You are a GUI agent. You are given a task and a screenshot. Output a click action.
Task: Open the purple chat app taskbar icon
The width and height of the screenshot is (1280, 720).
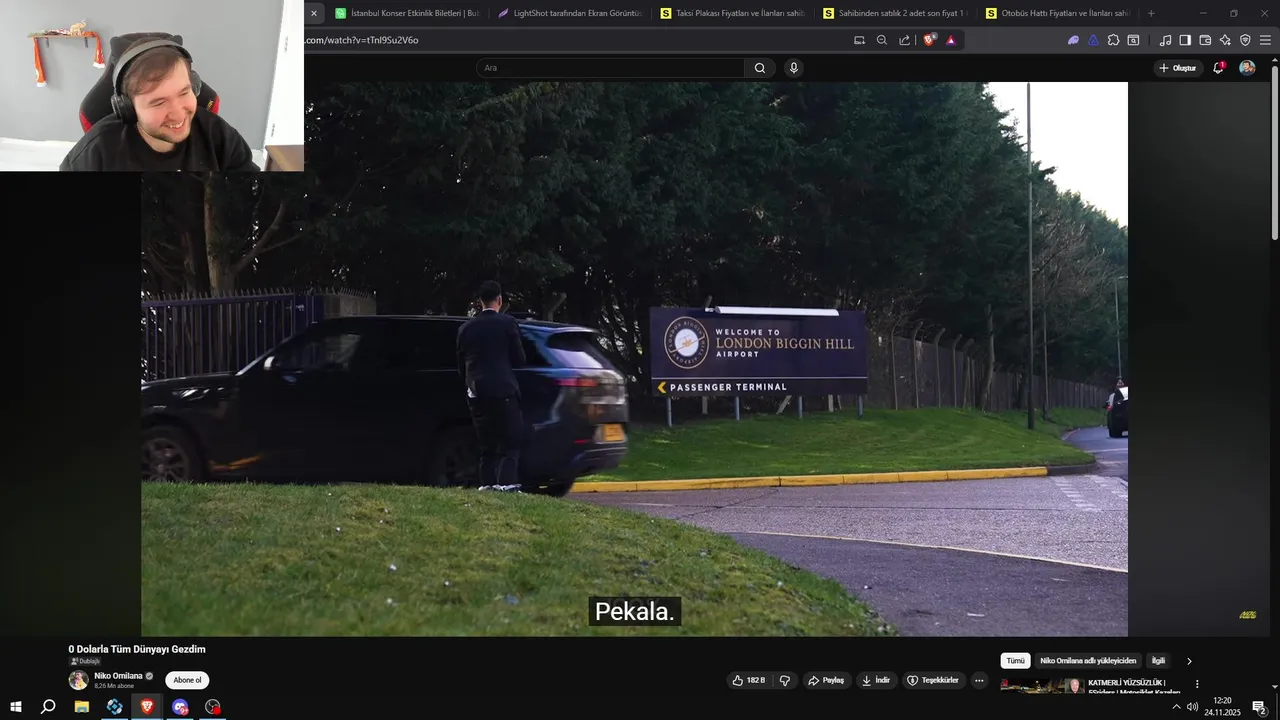point(180,707)
